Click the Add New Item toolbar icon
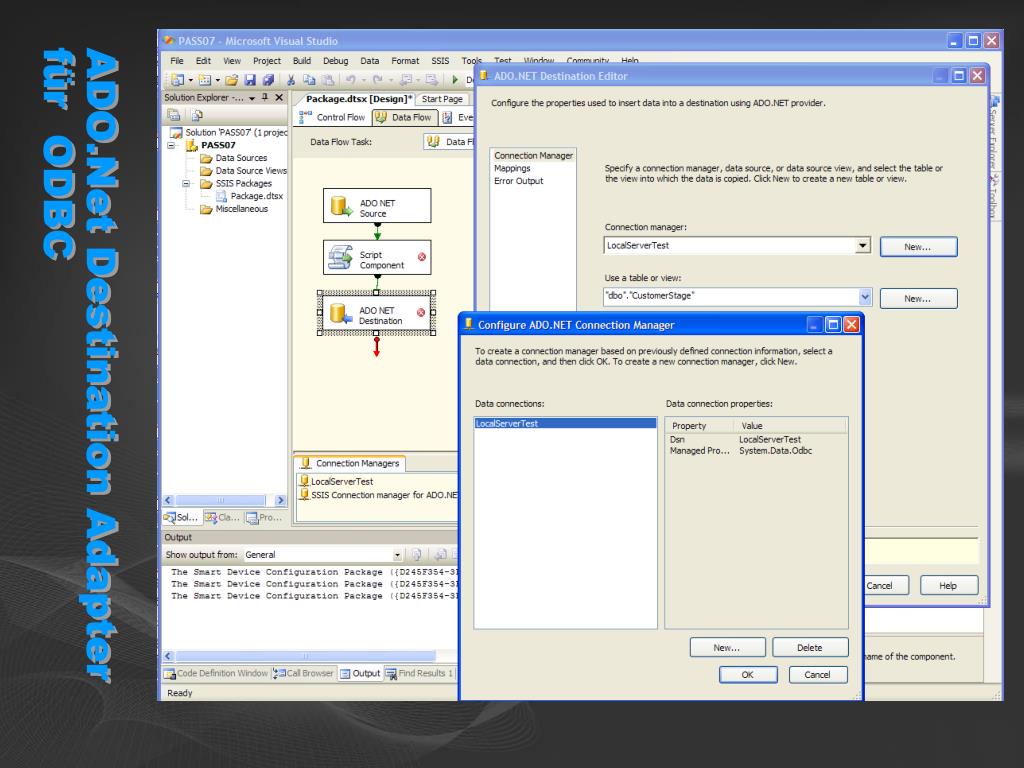This screenshot has height=768, width=1024. [x=204, y=80]
